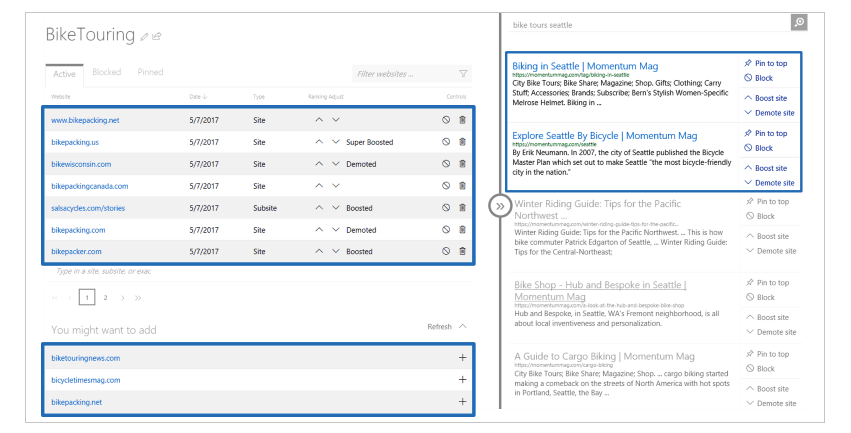
Task: Click the search magnifier button for bike tours seattle
Action: (x=798, y=23)
